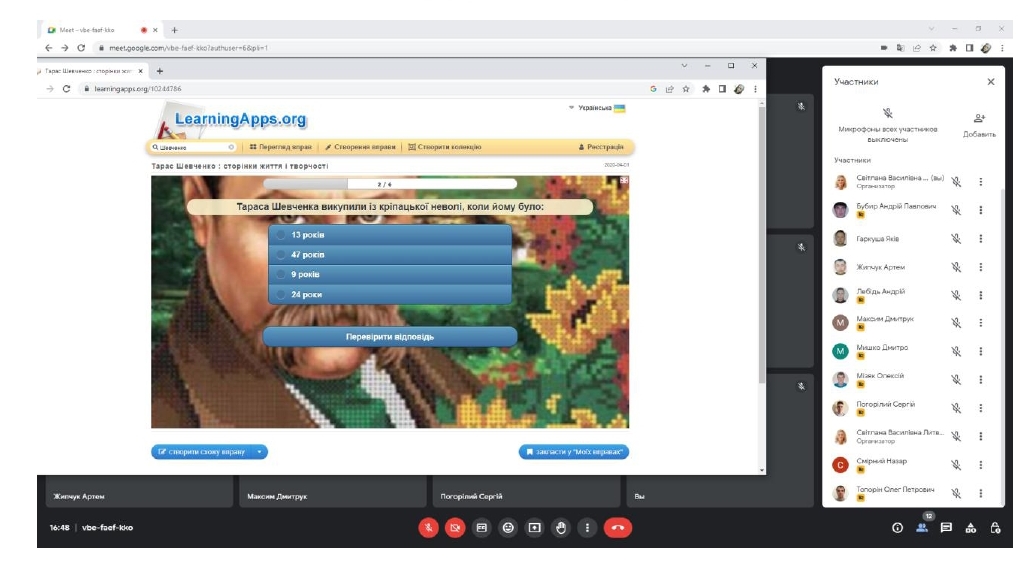This screenshot has width=1018, height=573.
Task: Toggle captions button in Meet toolbar
Action: coord(482,528)
